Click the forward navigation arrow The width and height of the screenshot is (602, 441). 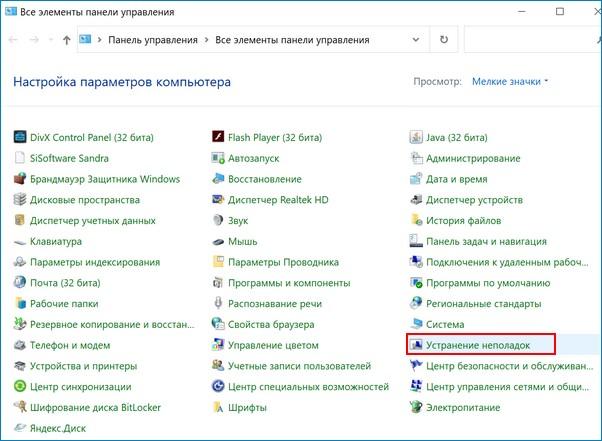coord(34,40)
